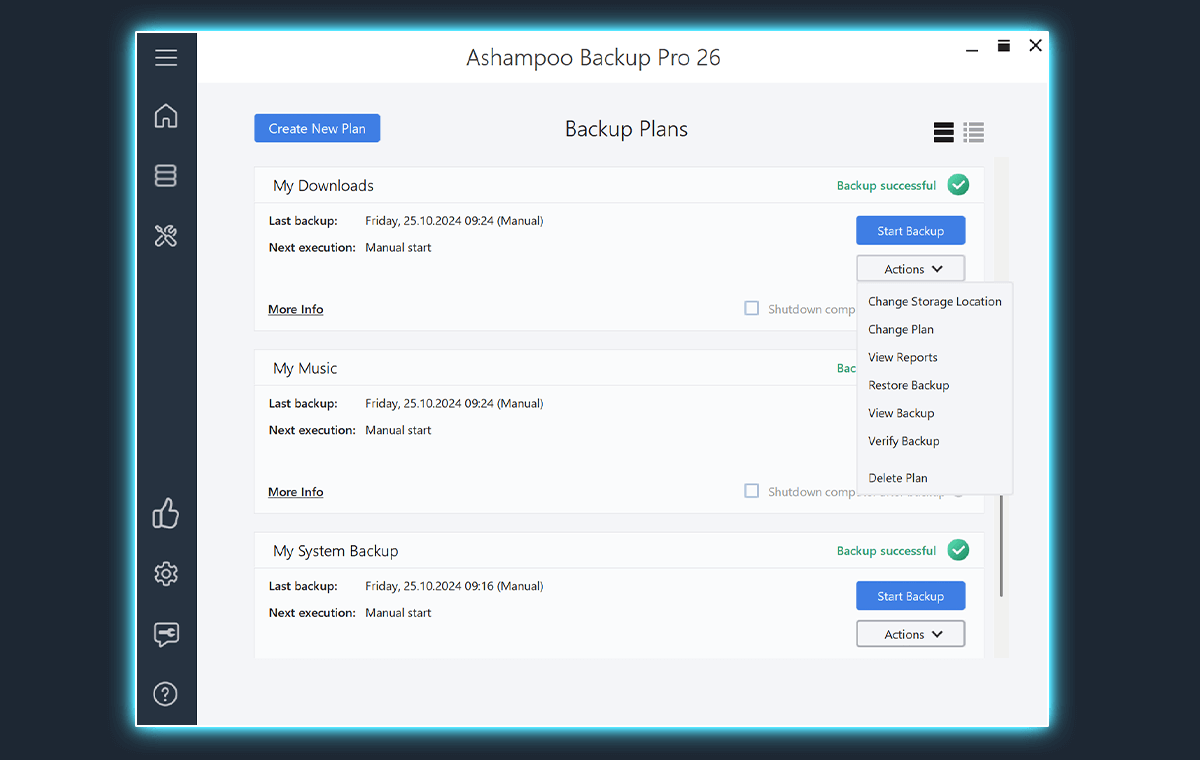Click the Create New Plan button
Screen dimensions: 1200x760
[317, 128]
